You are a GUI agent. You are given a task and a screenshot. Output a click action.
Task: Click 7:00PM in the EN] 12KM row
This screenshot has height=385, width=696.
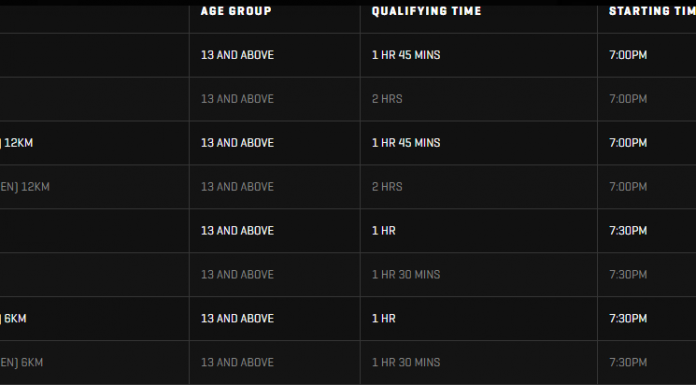[x=628, y=187]
